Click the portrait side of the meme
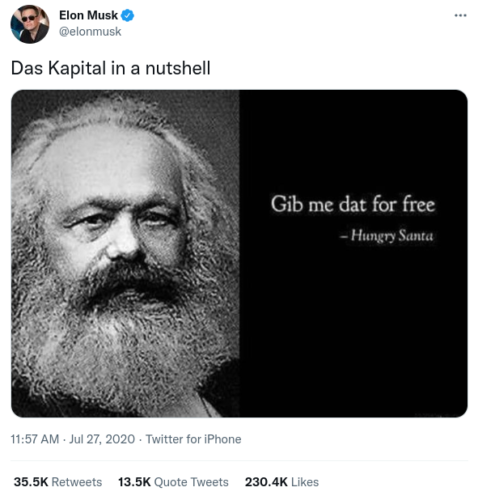This screenshot has width=478, height=500. point(125,253)
